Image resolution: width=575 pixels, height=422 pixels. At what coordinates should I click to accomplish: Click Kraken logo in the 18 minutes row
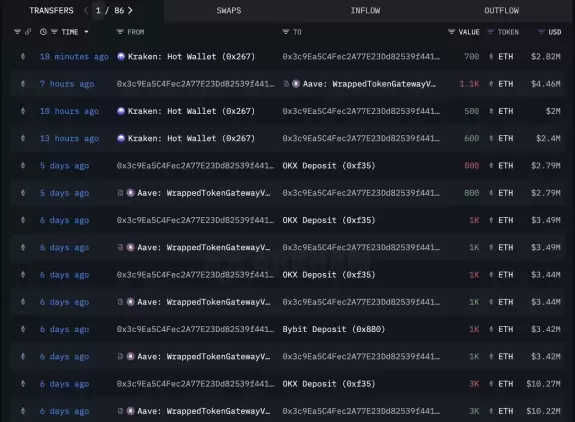(x=121, y=56)
